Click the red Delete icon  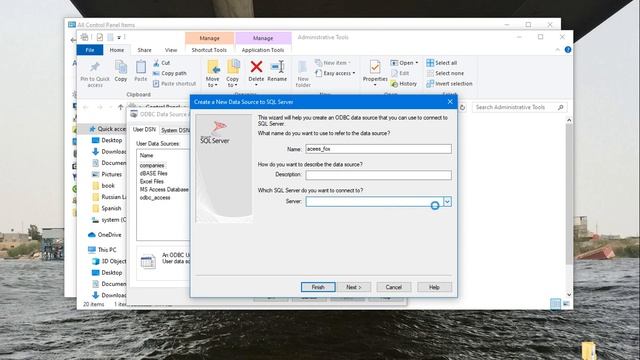[256, 67]
